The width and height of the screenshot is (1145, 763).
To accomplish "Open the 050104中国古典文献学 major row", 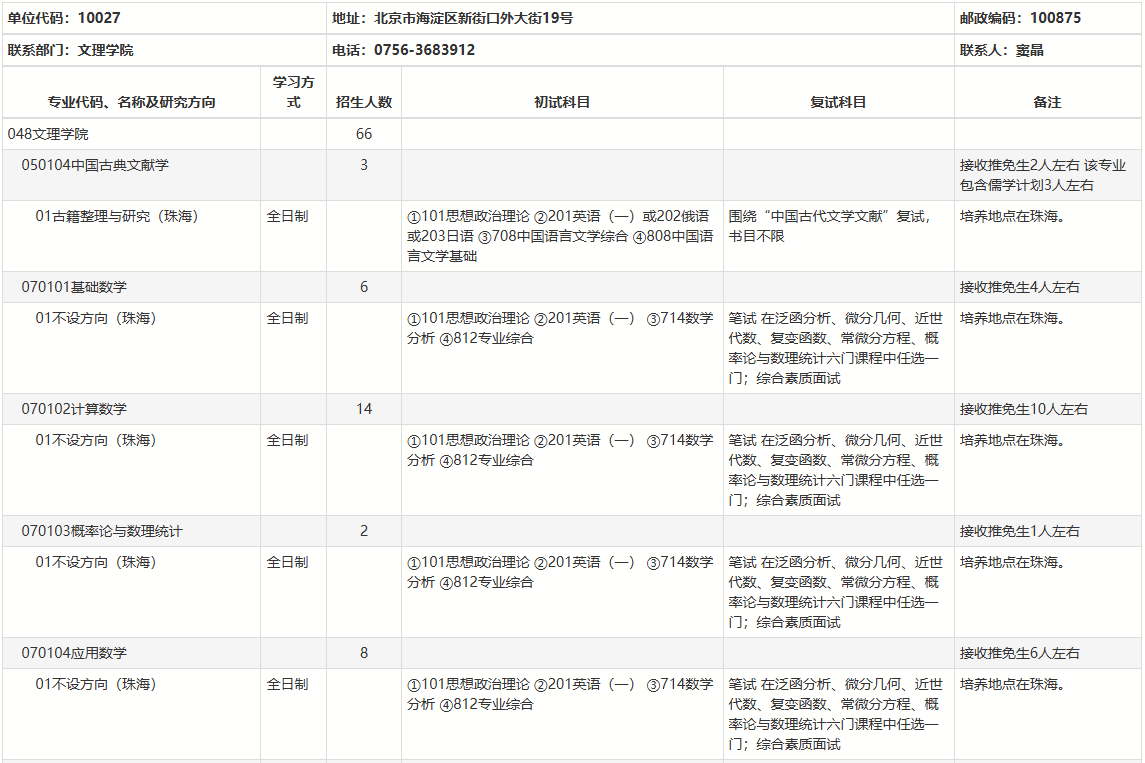I will (x=95, y=165).
